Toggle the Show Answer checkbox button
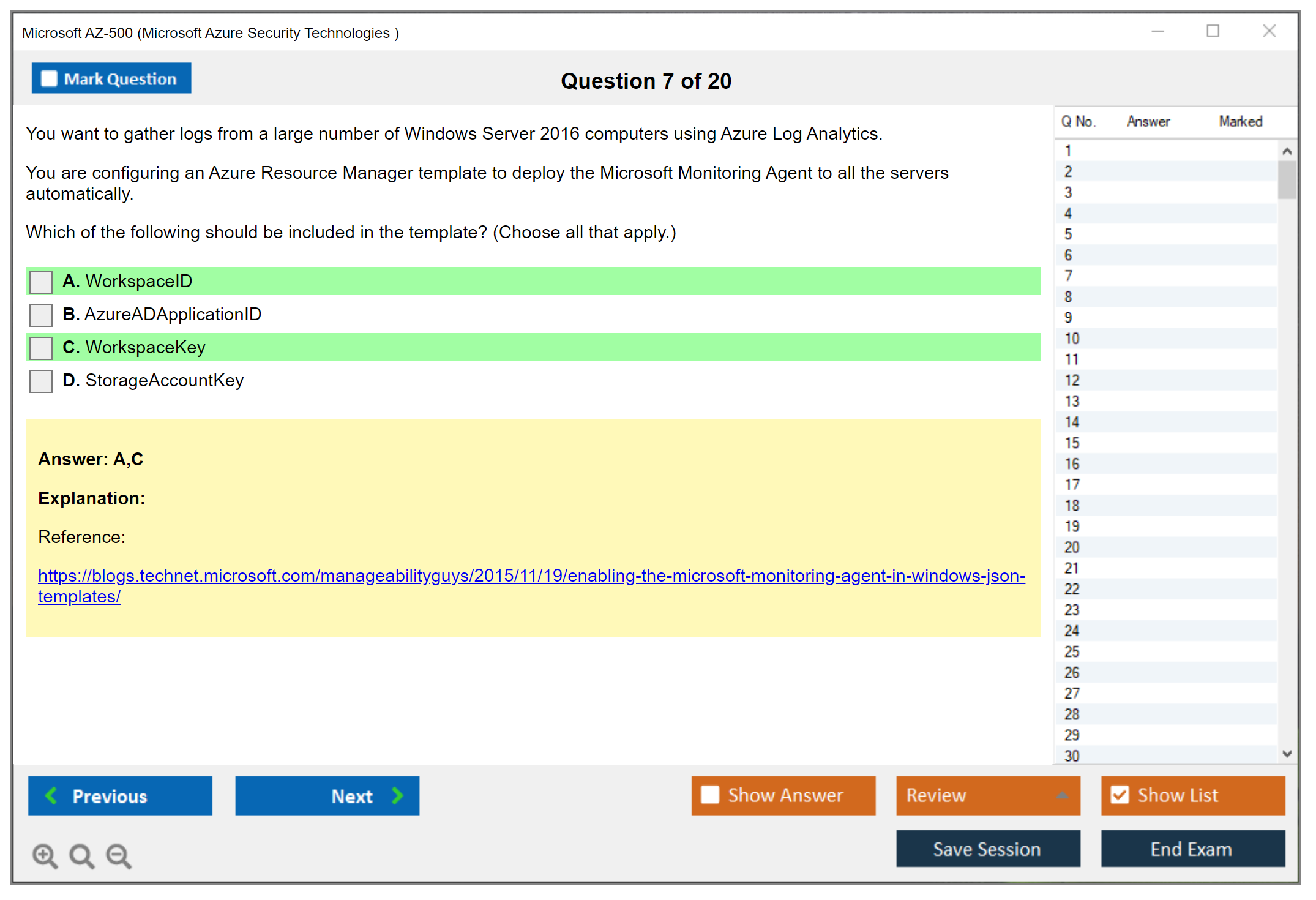Screen dimensions: 1316x900 pos(710,795)
